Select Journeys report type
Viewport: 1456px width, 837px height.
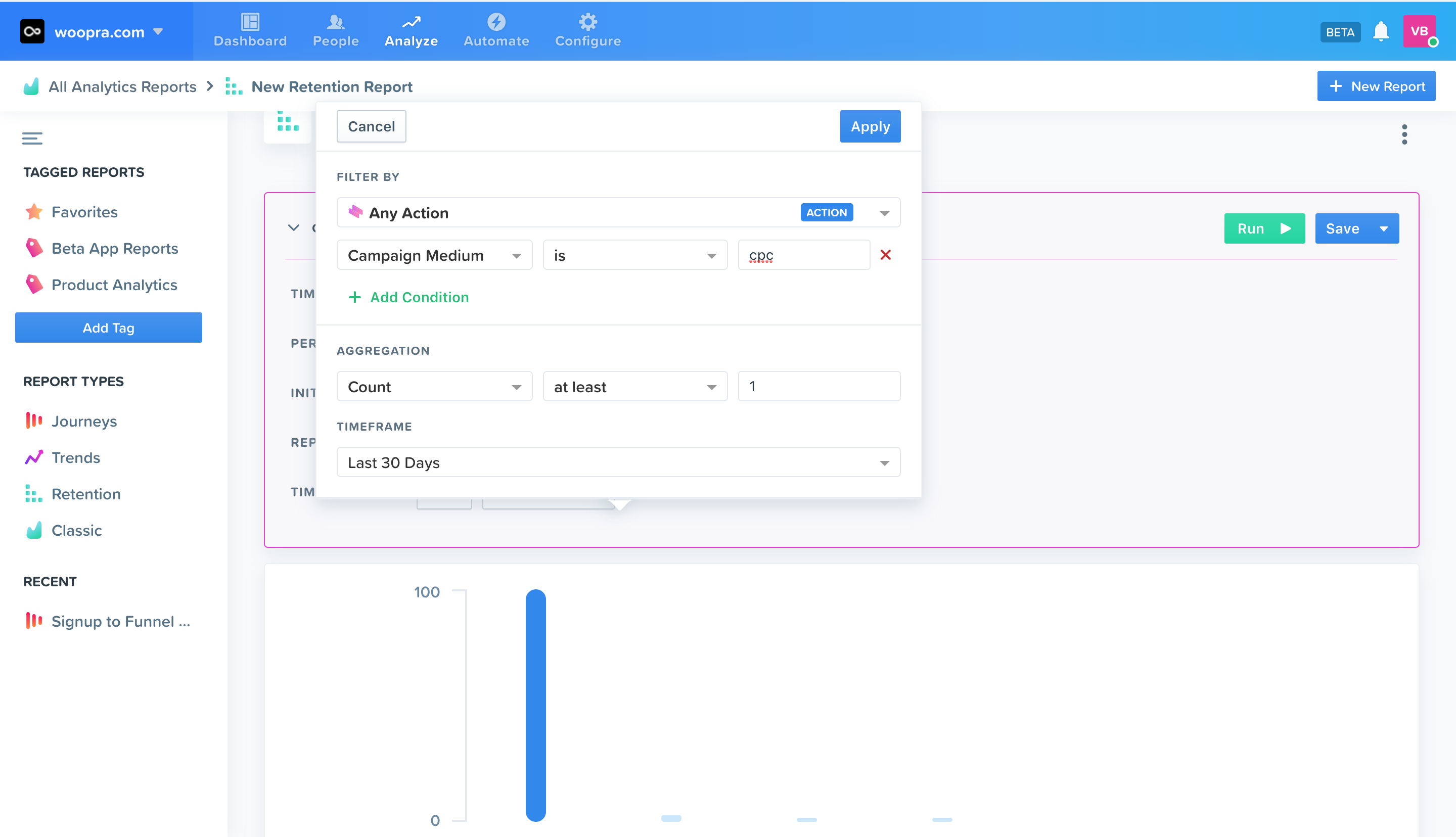point(84,421)
